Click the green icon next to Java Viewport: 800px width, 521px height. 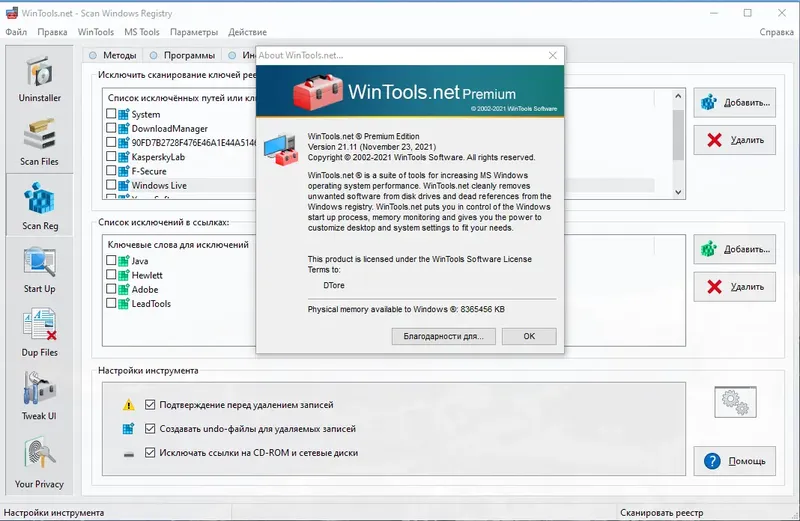(x=123, y=261)
